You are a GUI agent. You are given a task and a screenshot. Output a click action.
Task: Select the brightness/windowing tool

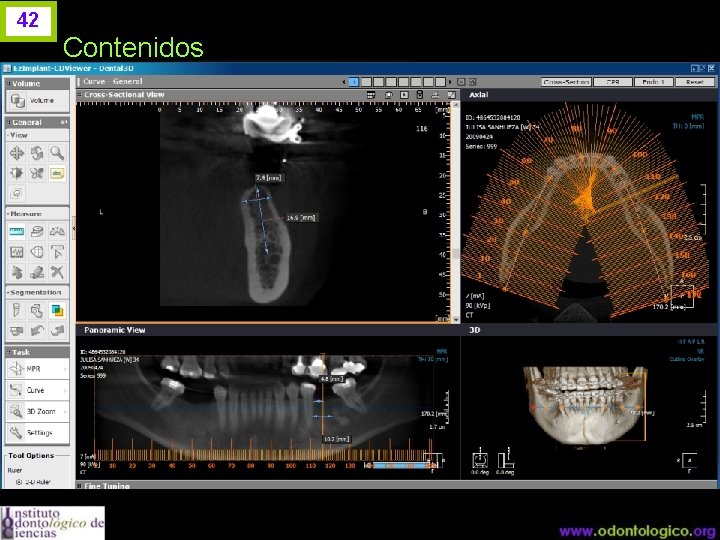(17, 173)
